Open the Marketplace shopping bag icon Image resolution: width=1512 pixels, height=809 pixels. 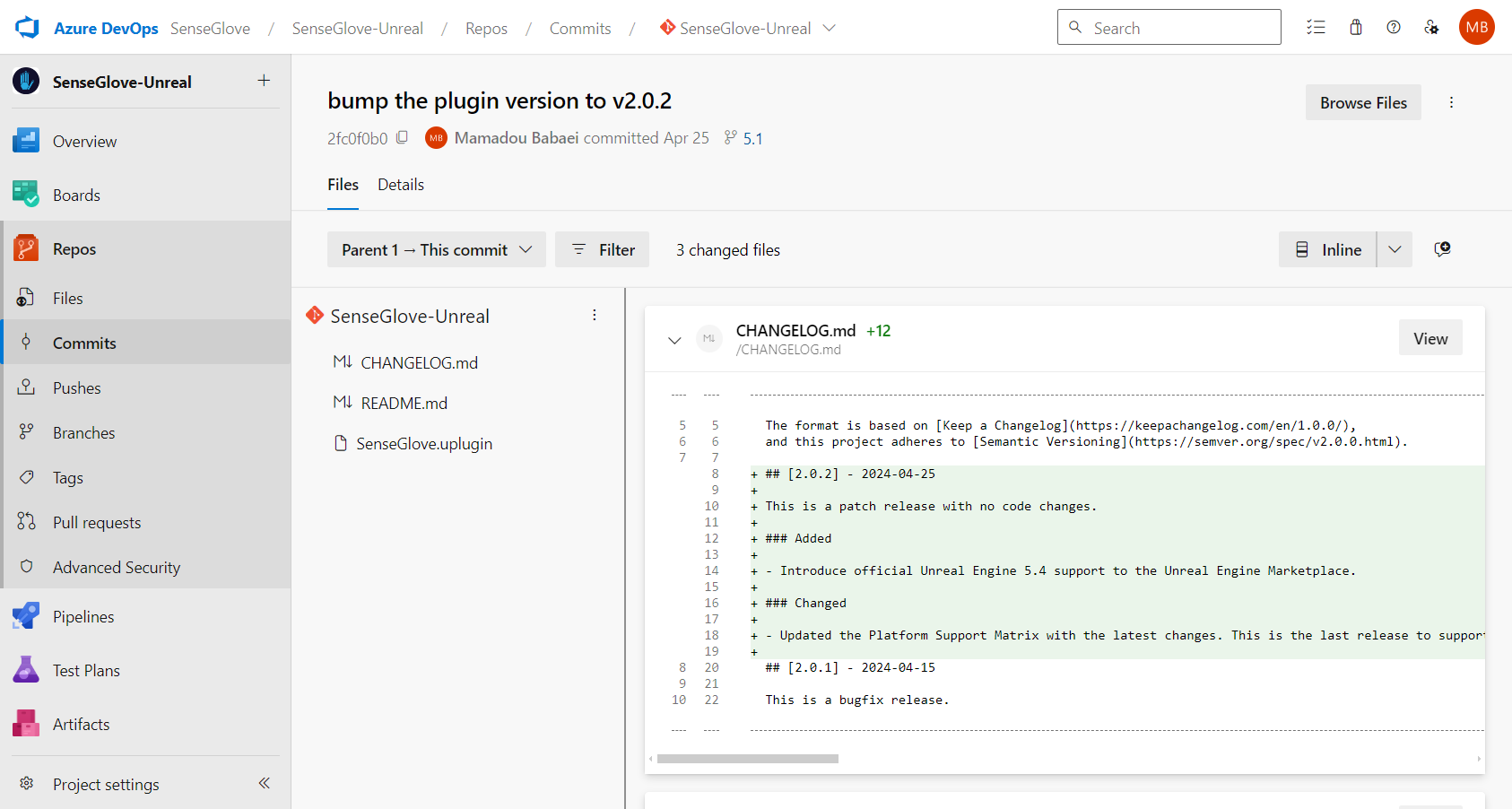click(1355, 27)
